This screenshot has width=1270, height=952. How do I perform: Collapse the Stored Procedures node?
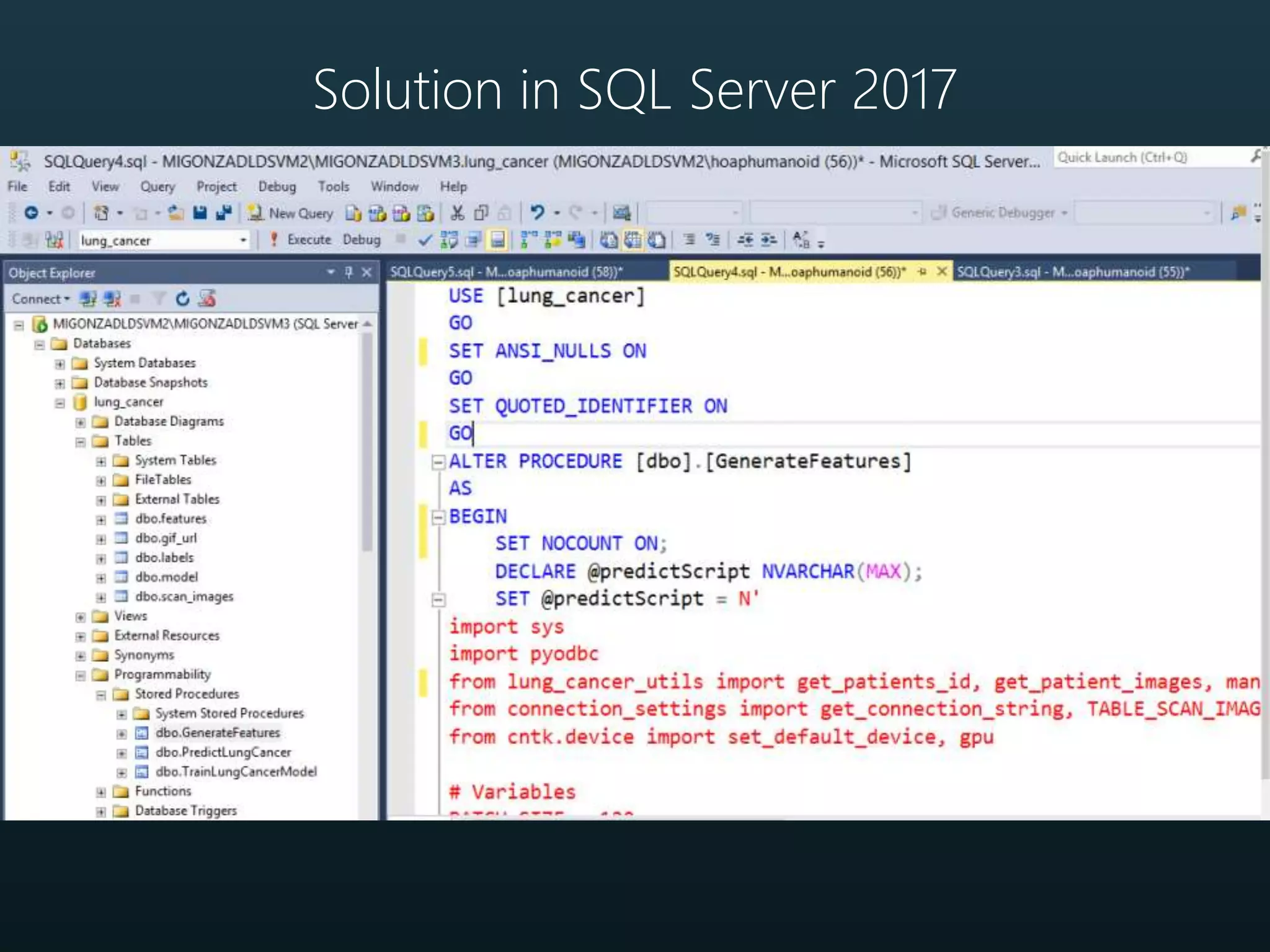coord(101,695)
